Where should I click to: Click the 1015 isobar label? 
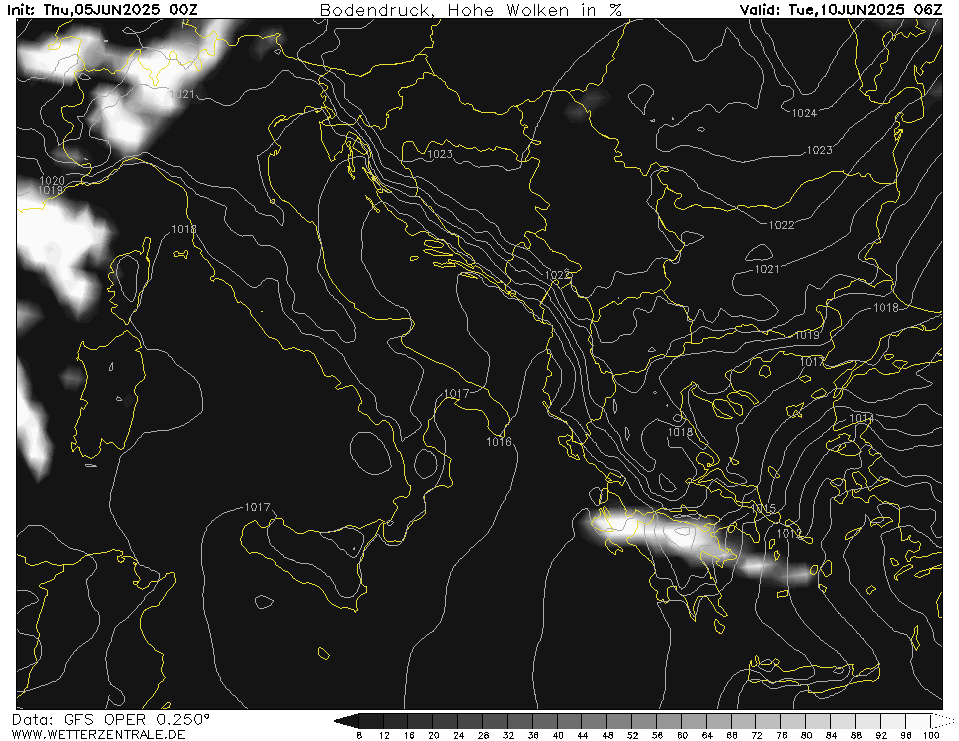point(763,508)
